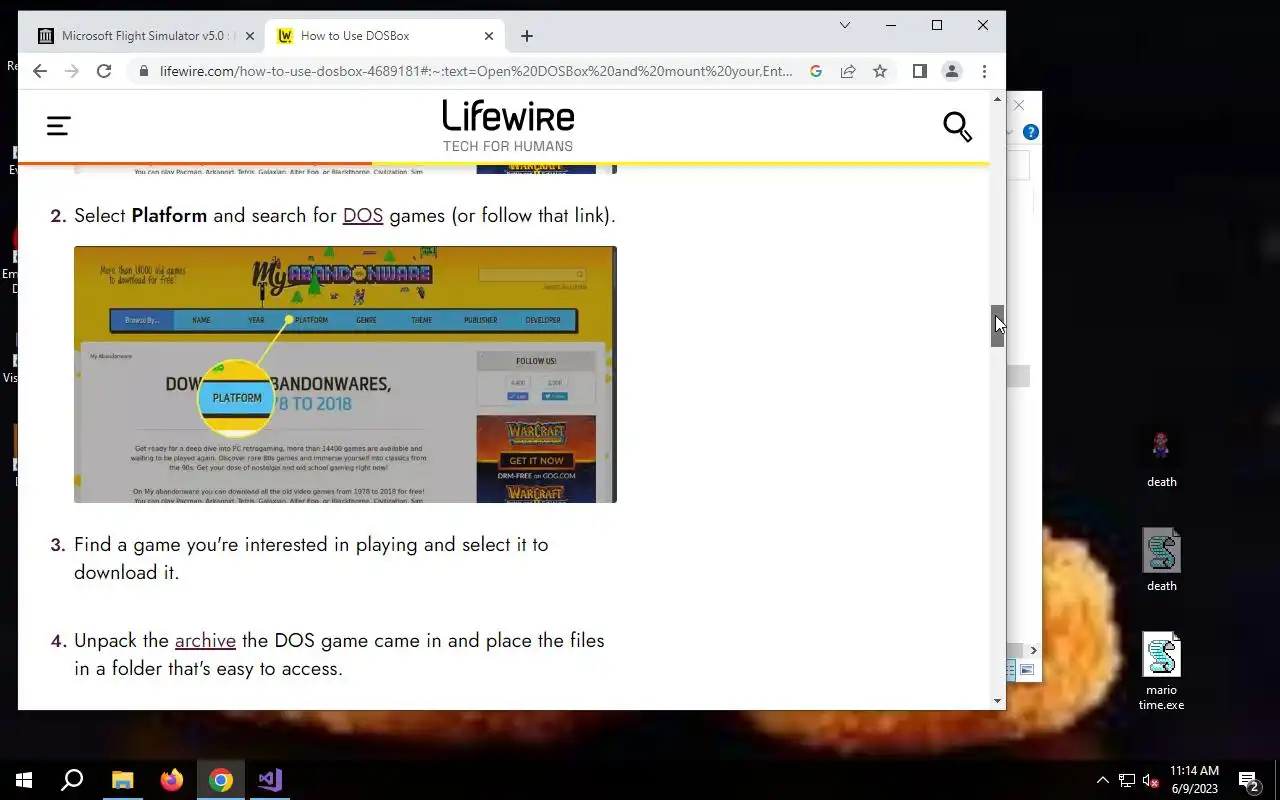Open Chrome taskbar icon
This screenshot has width=1280, height=800.
point(221,780)
